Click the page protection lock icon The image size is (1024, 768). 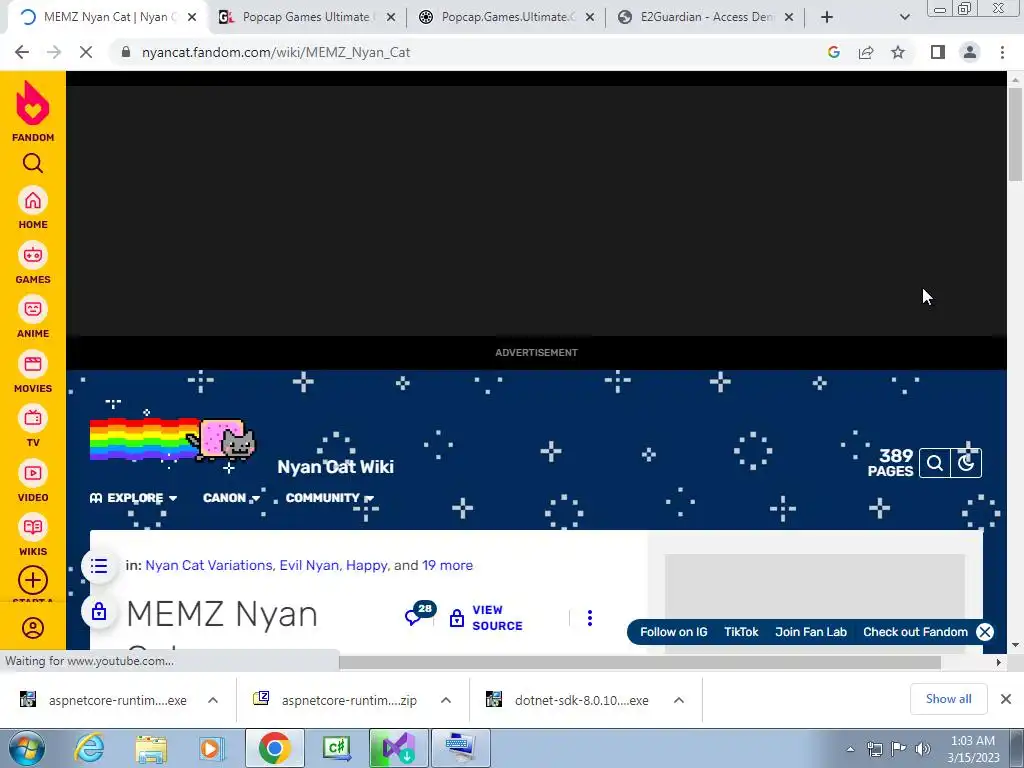(x=99, y=612)
